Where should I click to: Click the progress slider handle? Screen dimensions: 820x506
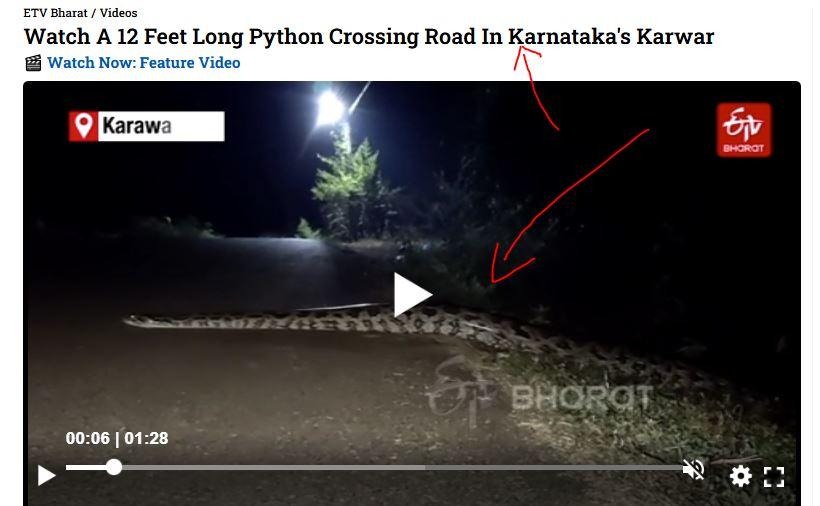pyautogui.click(x=113, y=467)
